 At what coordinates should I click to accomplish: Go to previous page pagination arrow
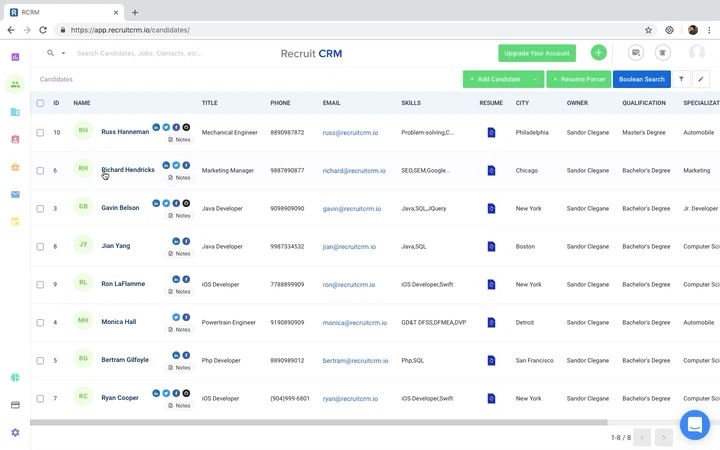click(x=642, y=438)
